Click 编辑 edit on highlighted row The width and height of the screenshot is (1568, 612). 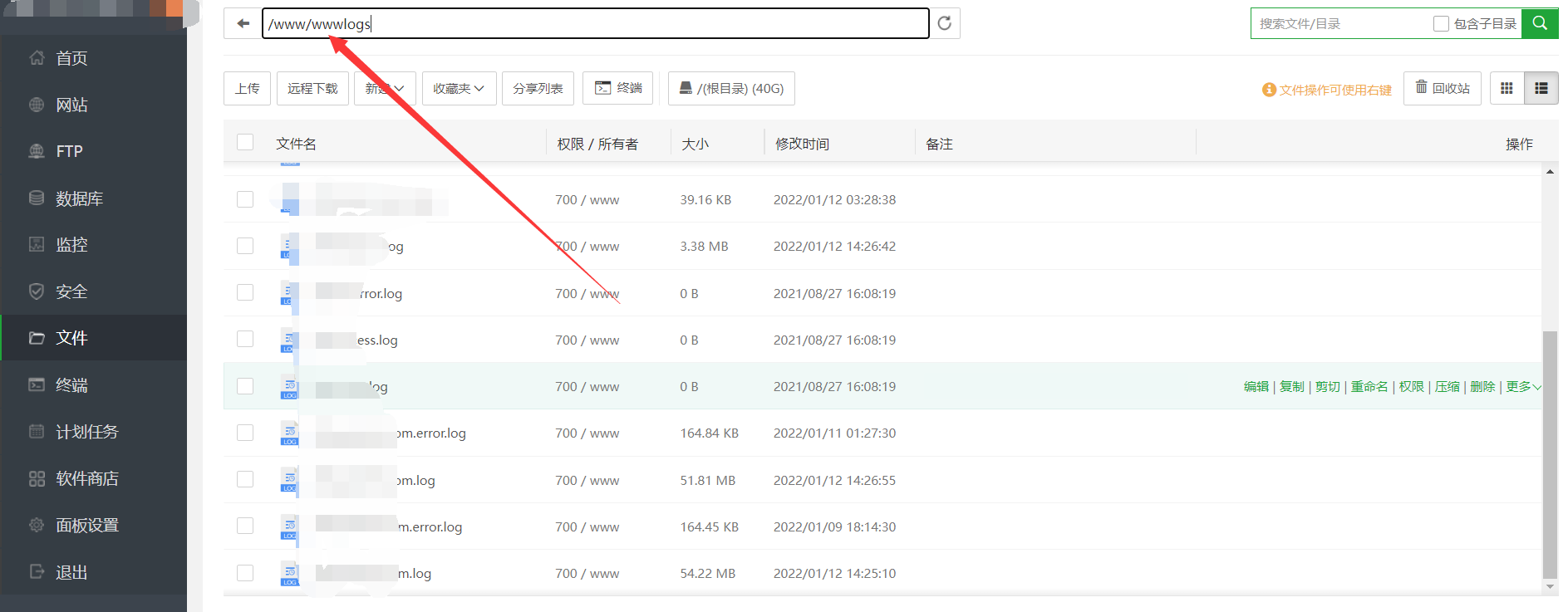coord(1256,386)
